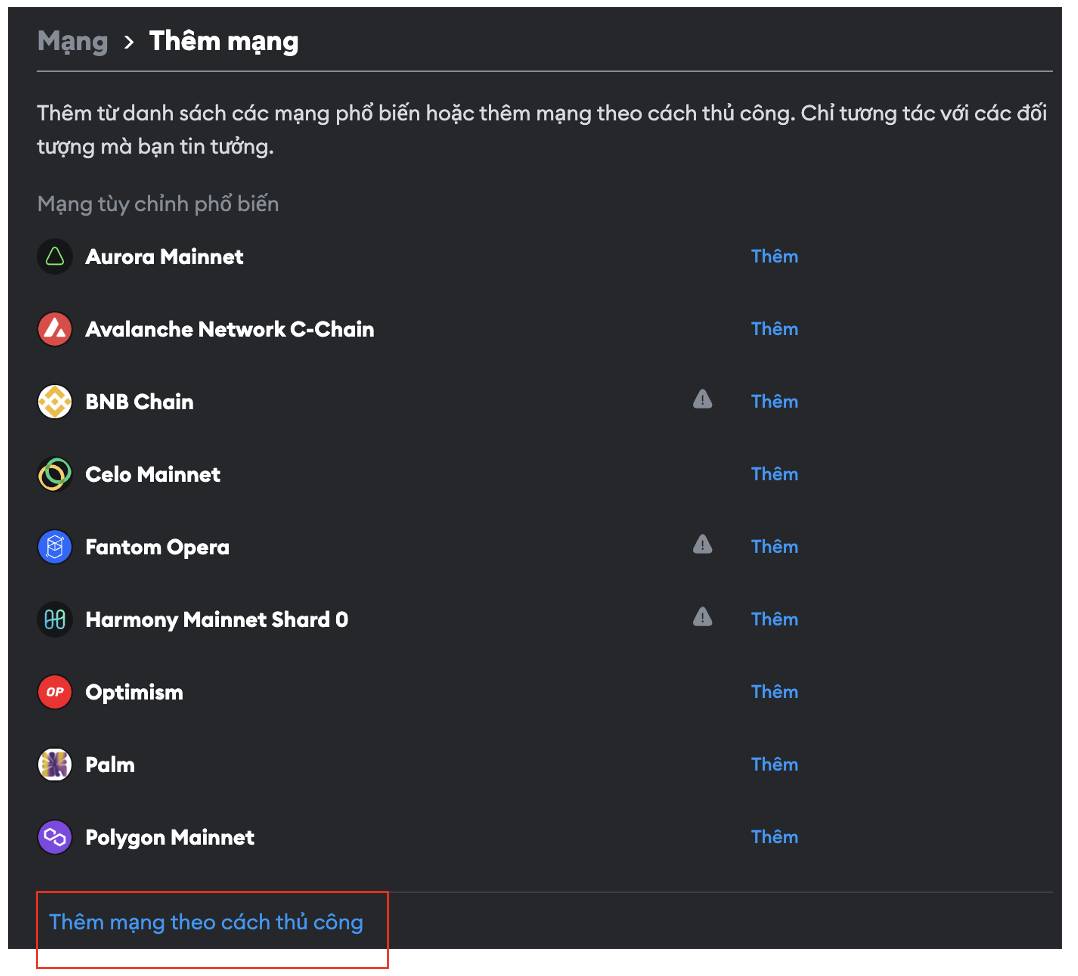1078x976 pixels.
Task: Click the Fantom Opera logo icon
Action: 54,547
